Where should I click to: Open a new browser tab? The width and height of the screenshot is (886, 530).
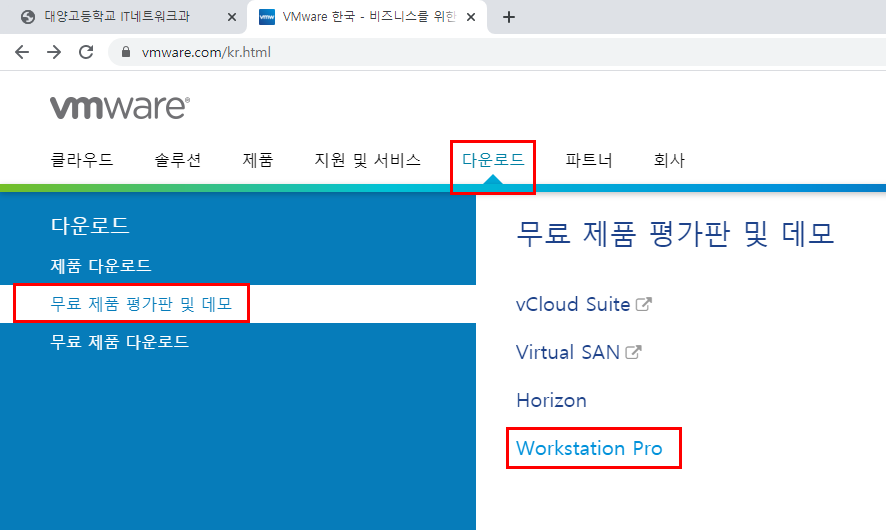pyautogui.click(x=509, y=17)
